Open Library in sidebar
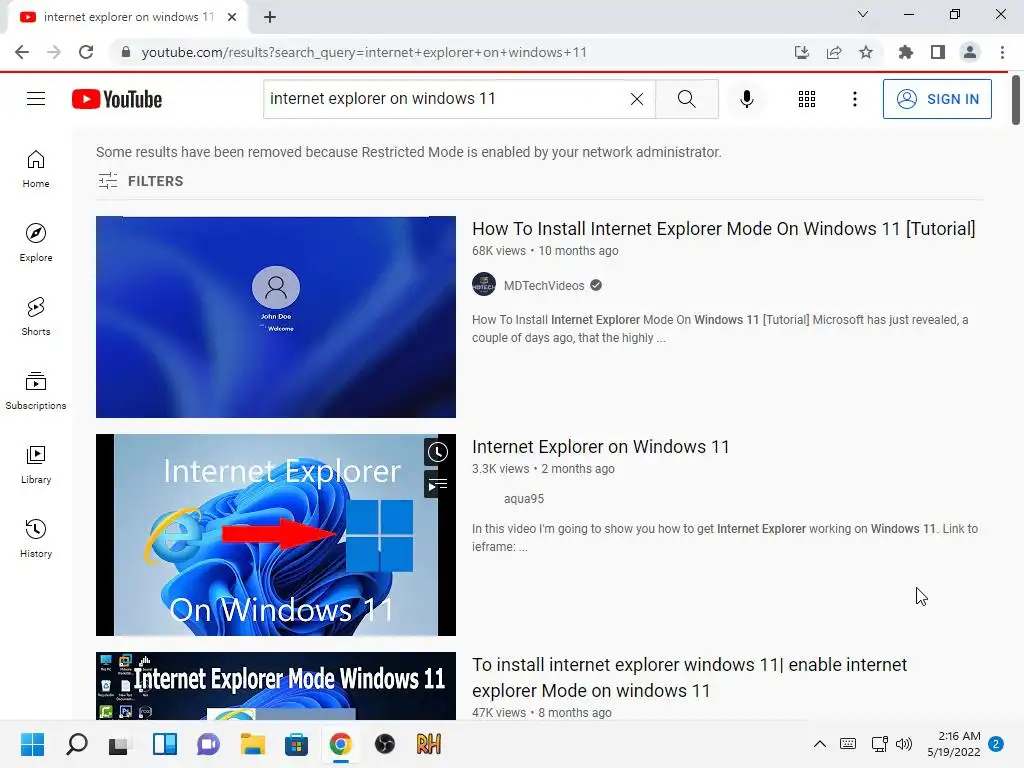This screenshot has width=1024, height=768. pyautogui.click(x=36, y=464)
